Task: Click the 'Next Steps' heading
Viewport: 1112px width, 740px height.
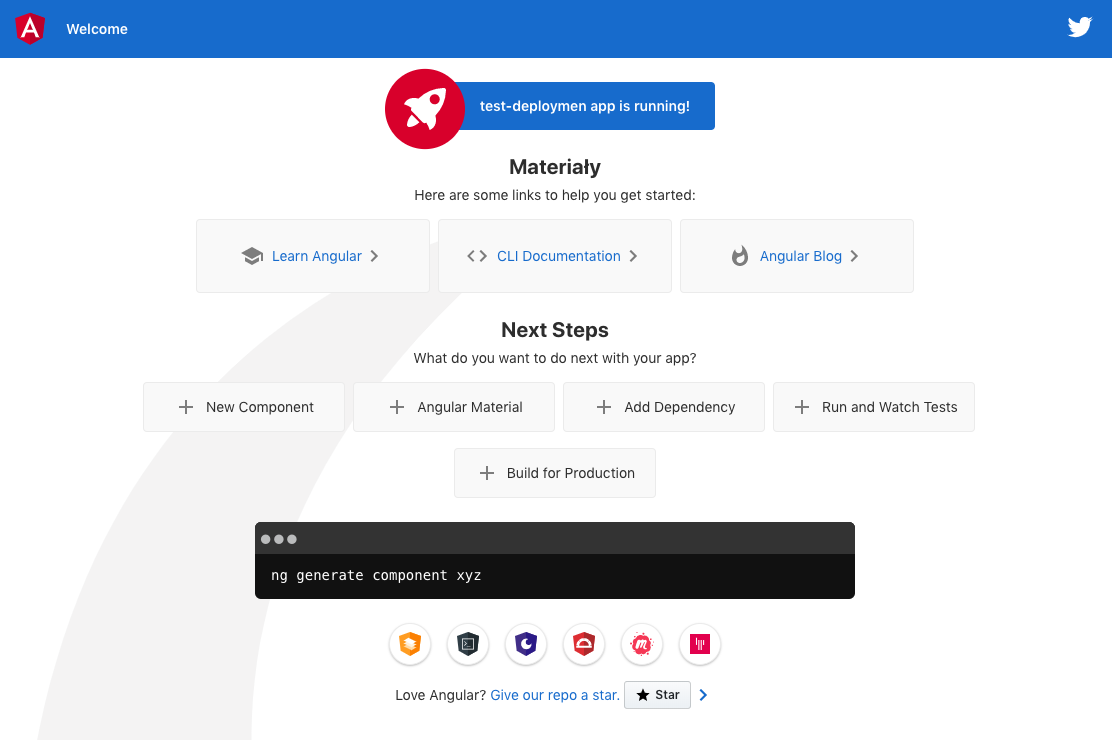Action: pyautogui.click(x=555, y=330)
